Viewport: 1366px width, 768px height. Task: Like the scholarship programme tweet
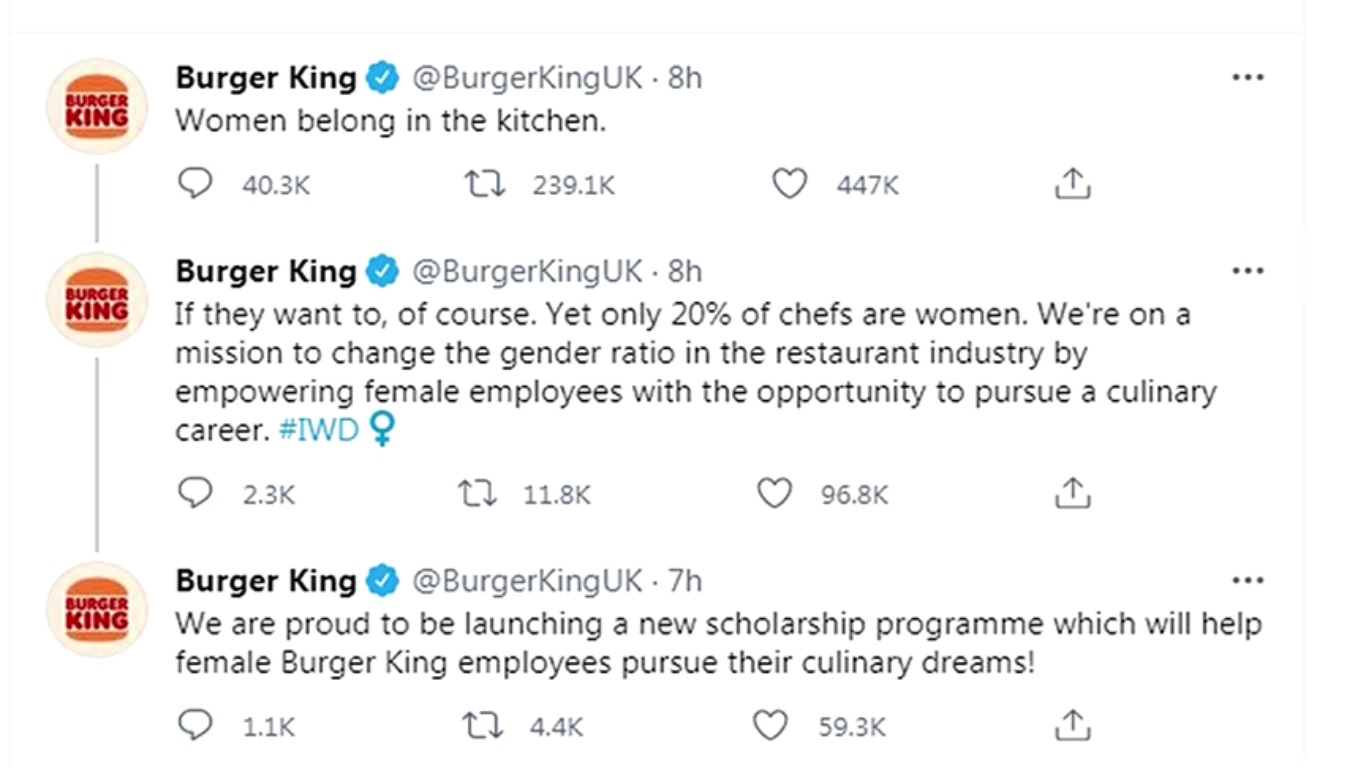770,726
